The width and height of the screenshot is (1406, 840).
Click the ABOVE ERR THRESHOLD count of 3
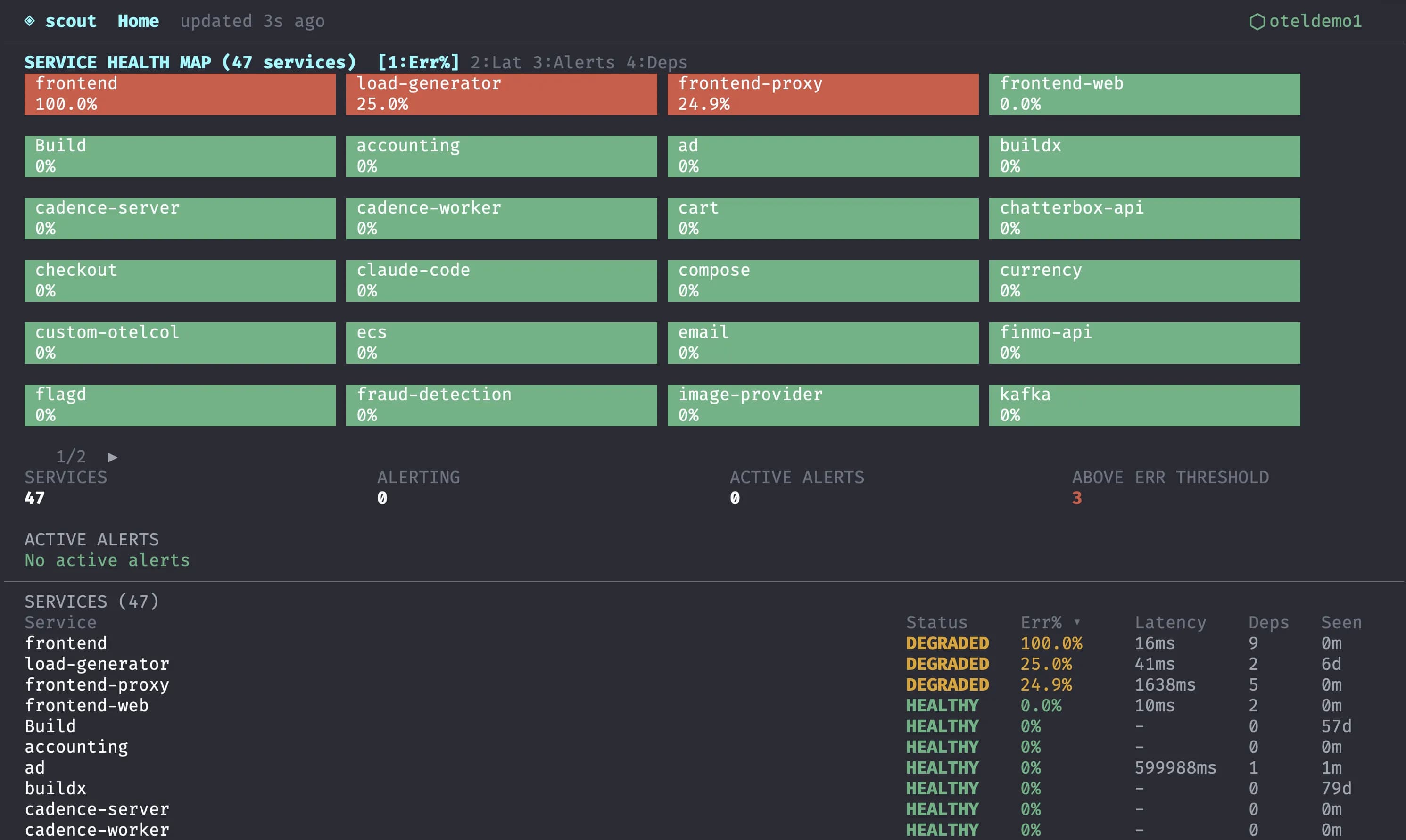[1077, 498]
